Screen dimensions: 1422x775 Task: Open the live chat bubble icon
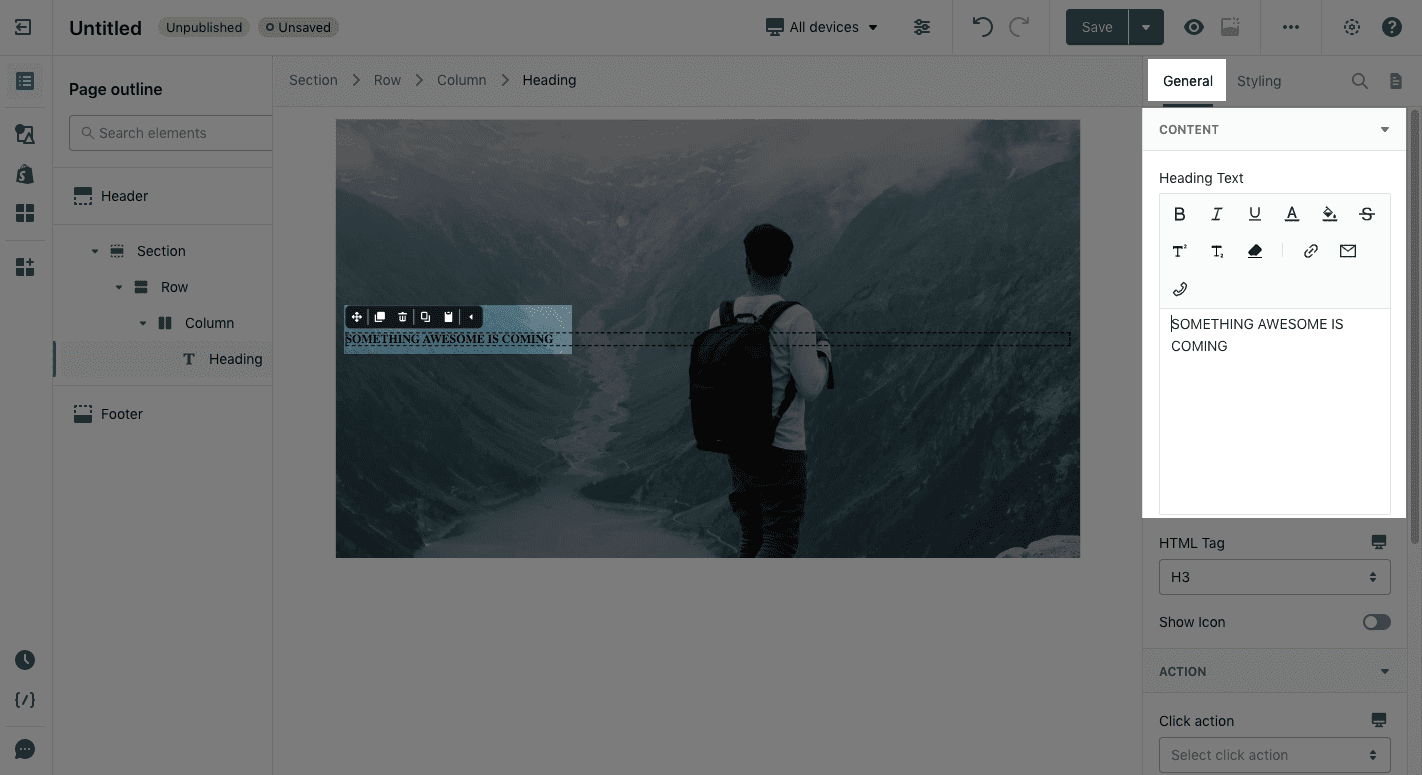click(x=25, y=750)
